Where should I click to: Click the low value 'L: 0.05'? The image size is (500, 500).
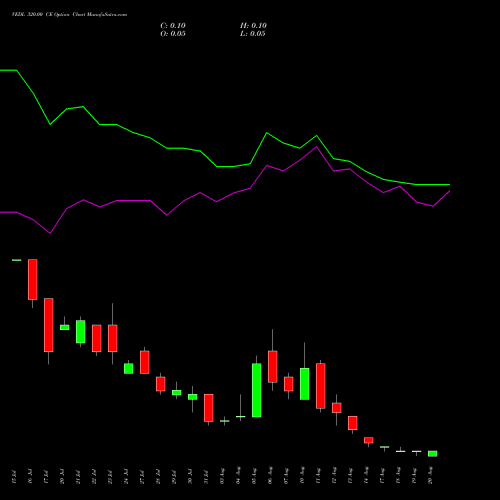point(253,34)
